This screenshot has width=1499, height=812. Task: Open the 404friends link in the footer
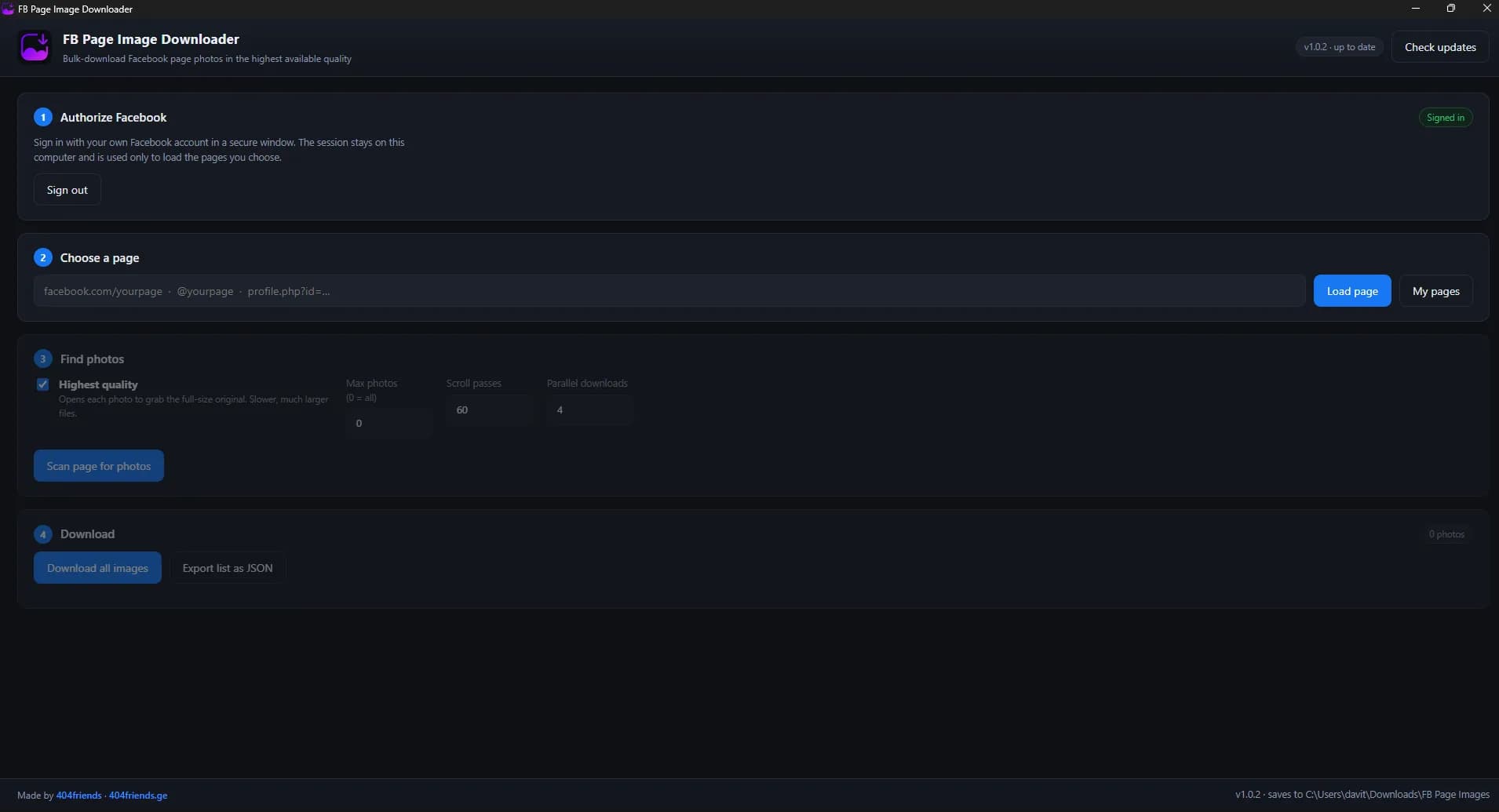point(78,796)
